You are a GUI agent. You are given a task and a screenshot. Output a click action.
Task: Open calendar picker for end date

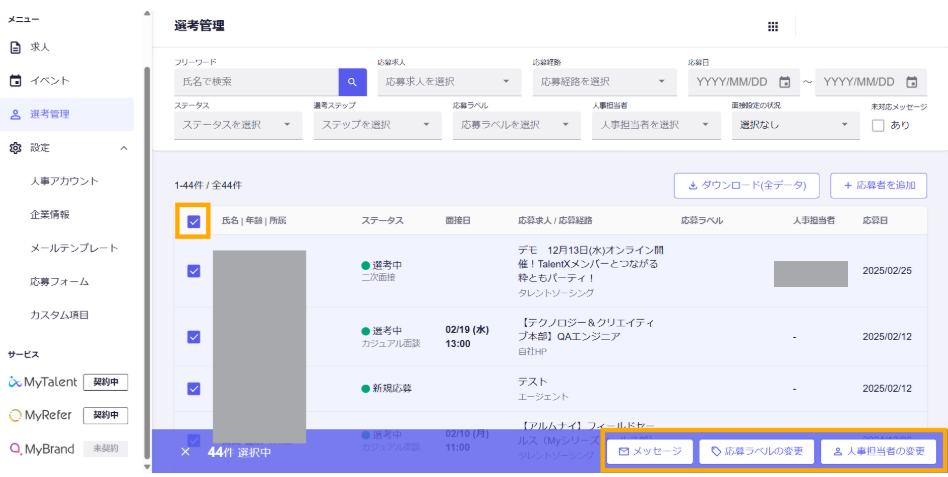(x=911, y=82)
